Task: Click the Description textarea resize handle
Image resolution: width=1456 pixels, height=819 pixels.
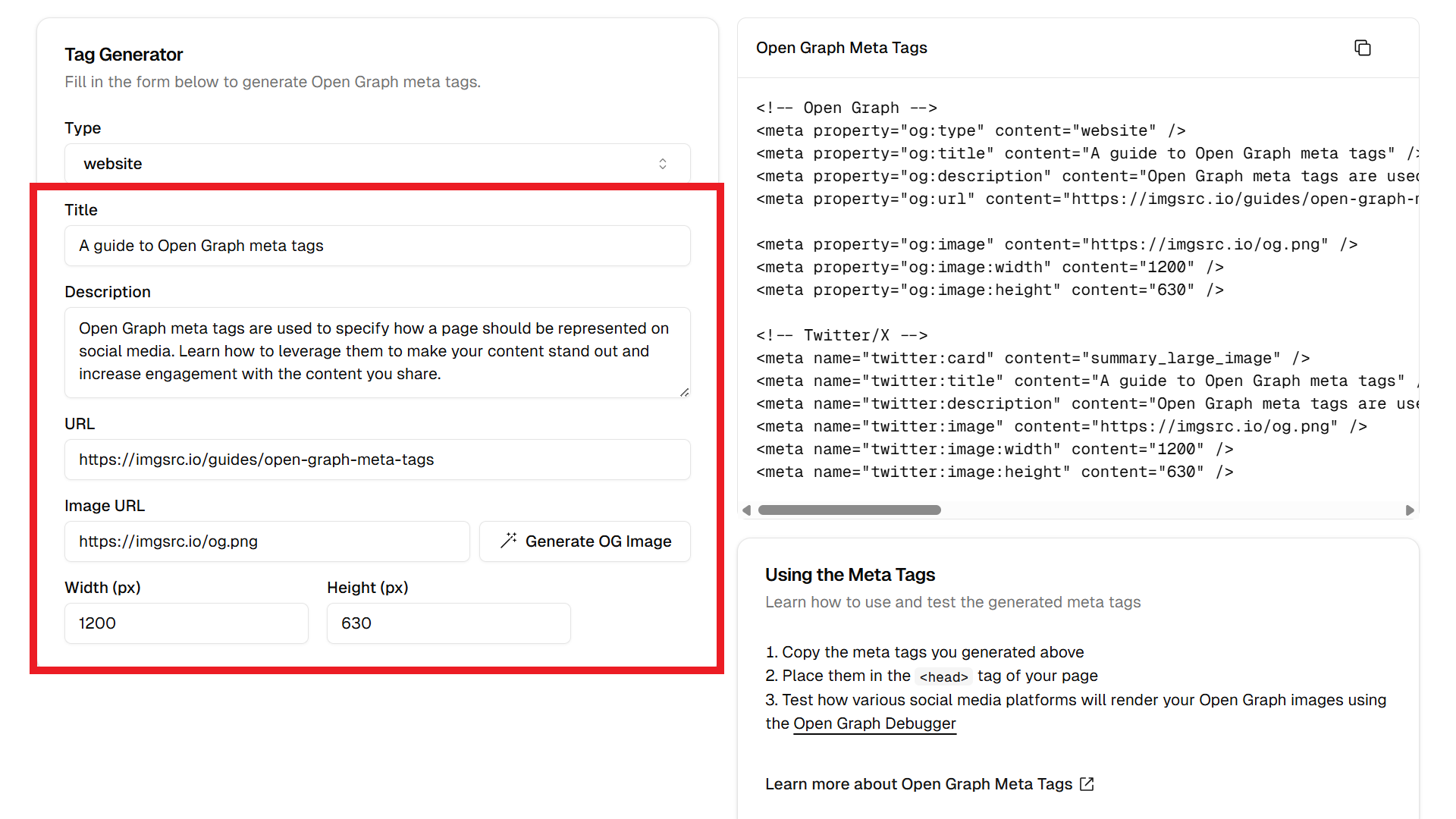Action: point(684,392)
